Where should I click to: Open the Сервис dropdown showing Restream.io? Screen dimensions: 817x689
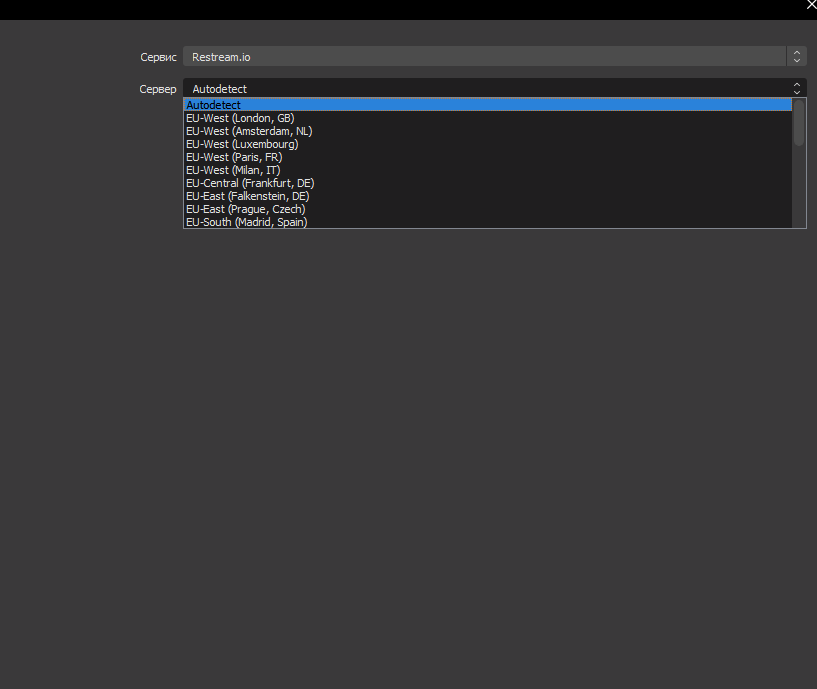click(485, 57)
